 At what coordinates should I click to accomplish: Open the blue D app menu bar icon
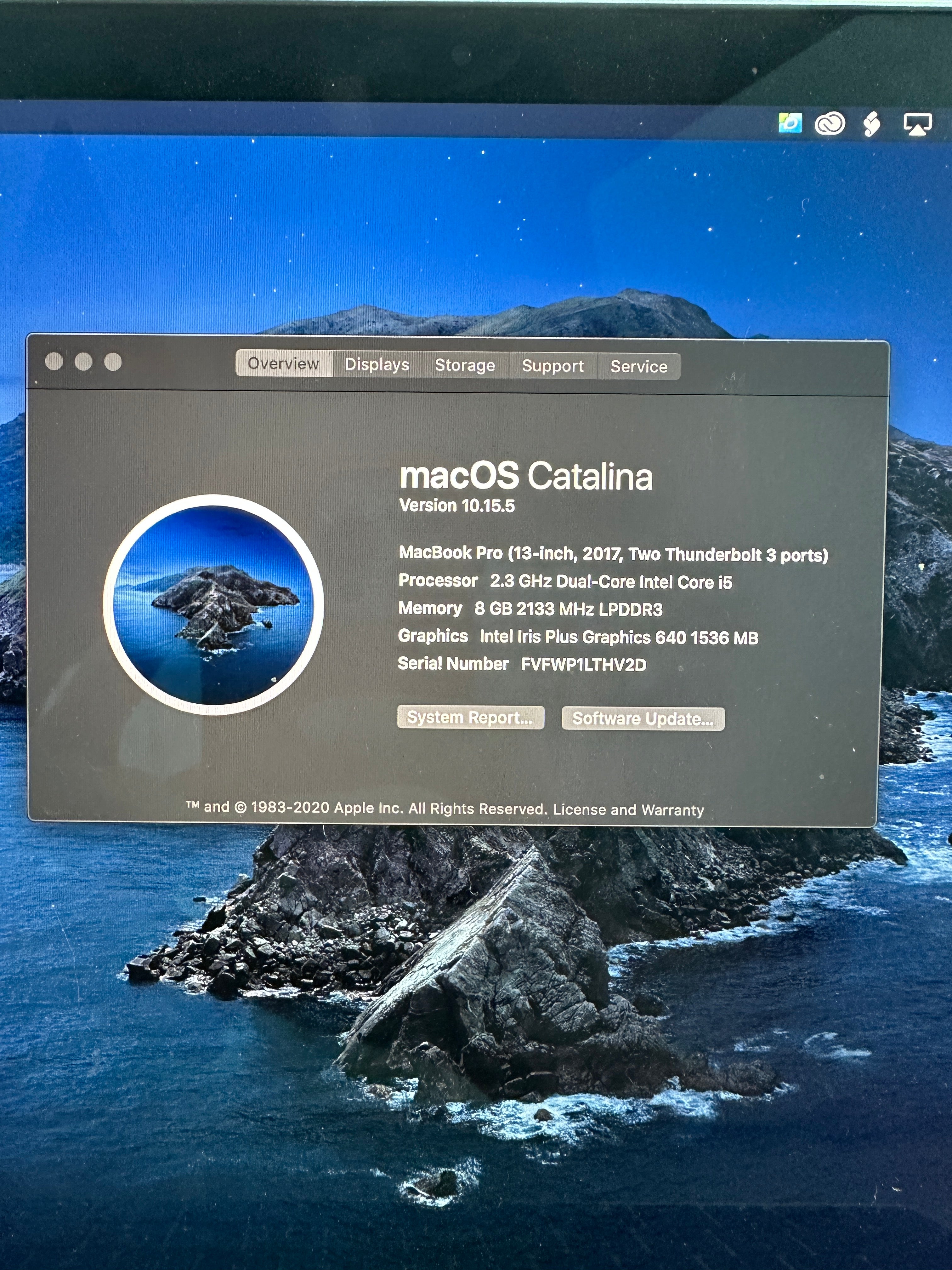tap(790, 123)
